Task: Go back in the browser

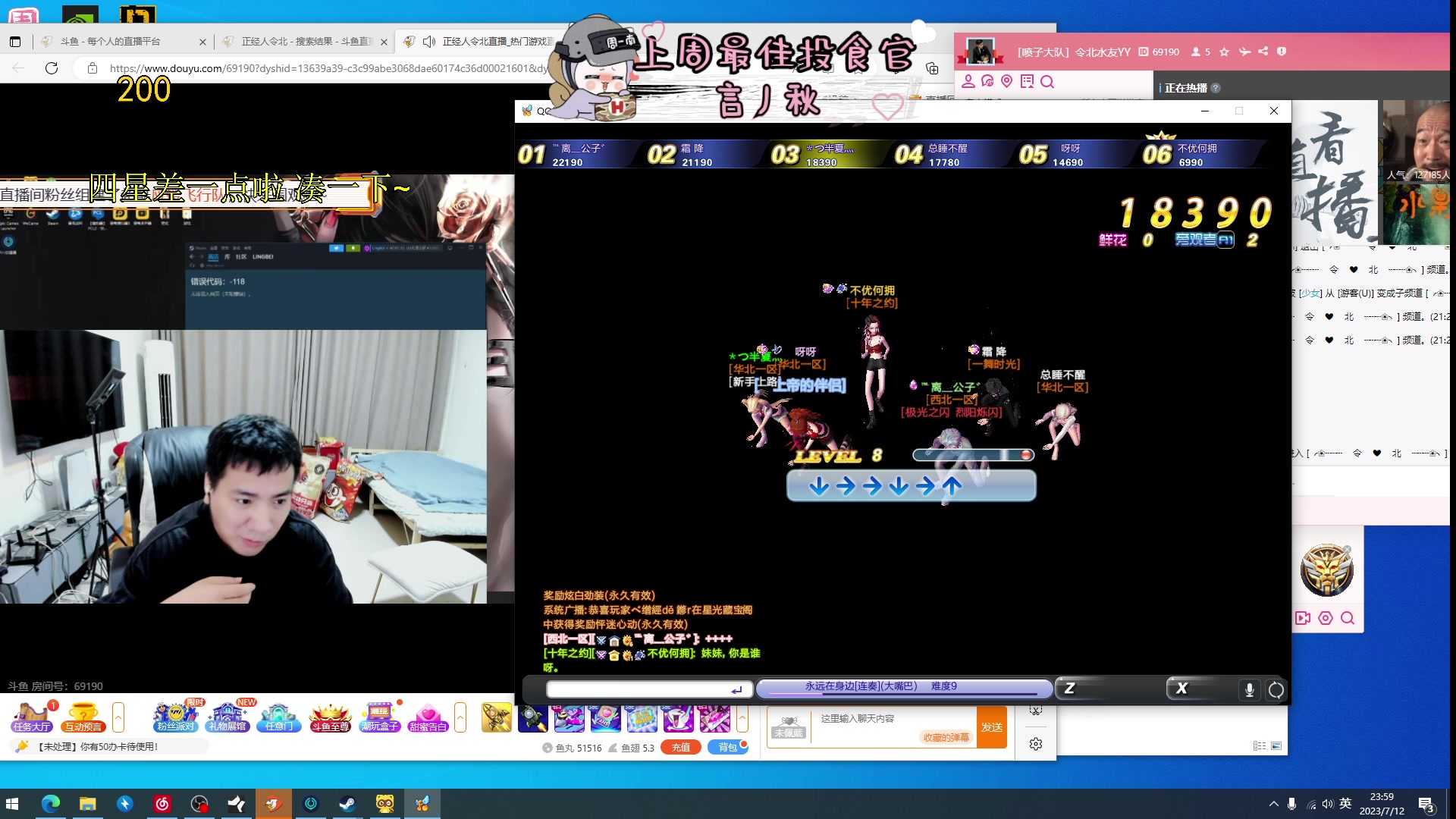Action: [x=18, y=68]
